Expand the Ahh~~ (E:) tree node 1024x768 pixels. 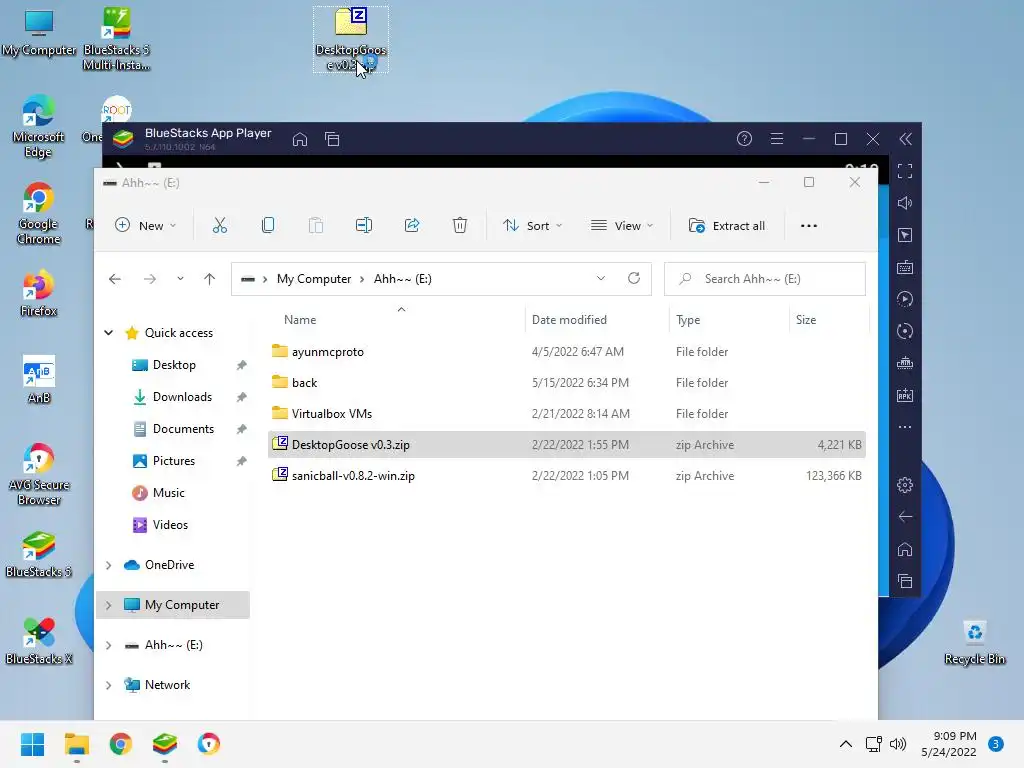pyautogui.click(x=108, y=645)
